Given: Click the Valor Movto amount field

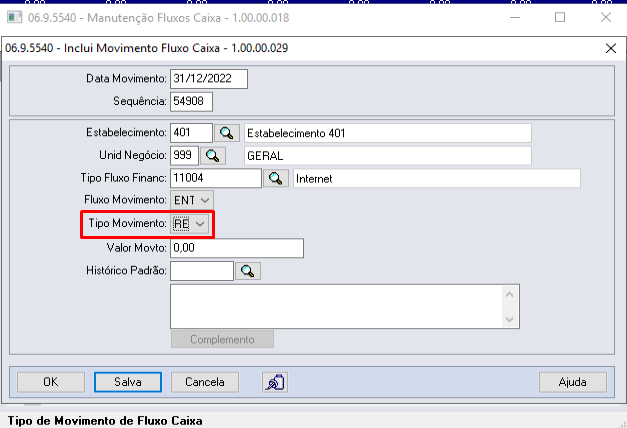Looking at the screenshot, I should (x=237, y=248).
